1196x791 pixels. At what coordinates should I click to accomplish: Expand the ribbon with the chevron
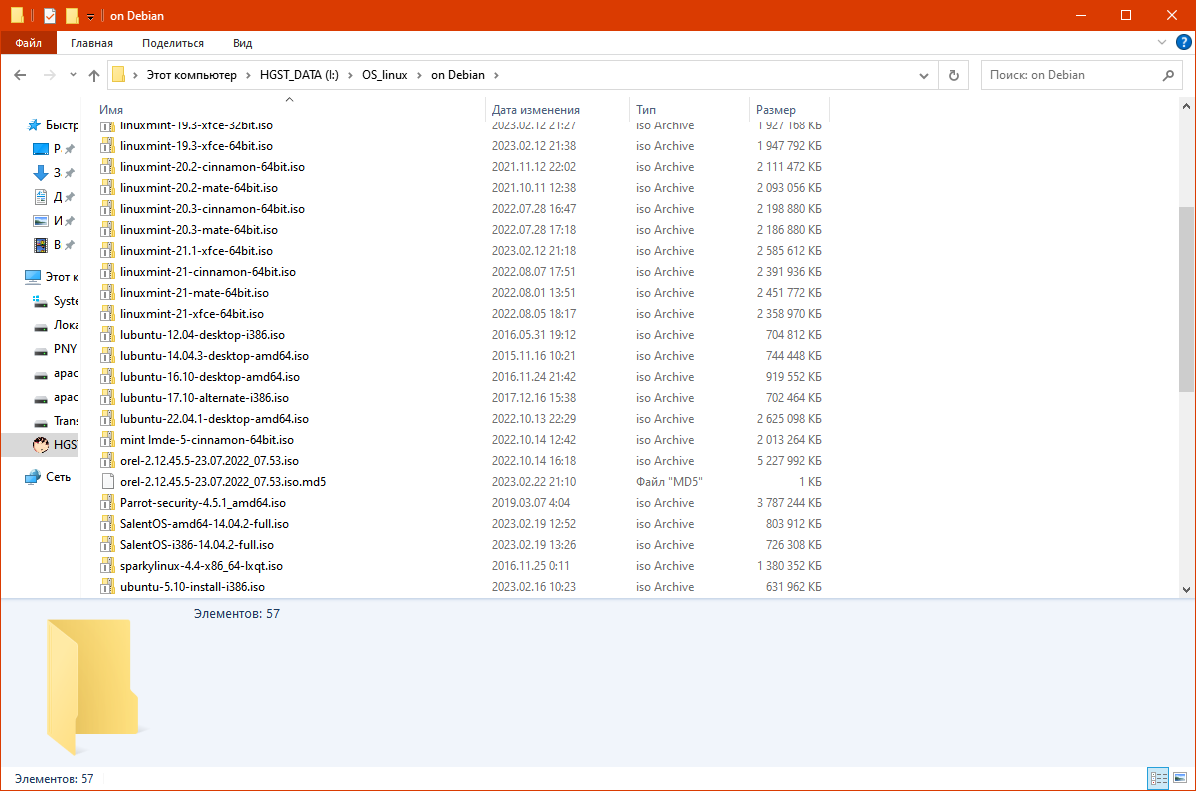pos(1162,43)
